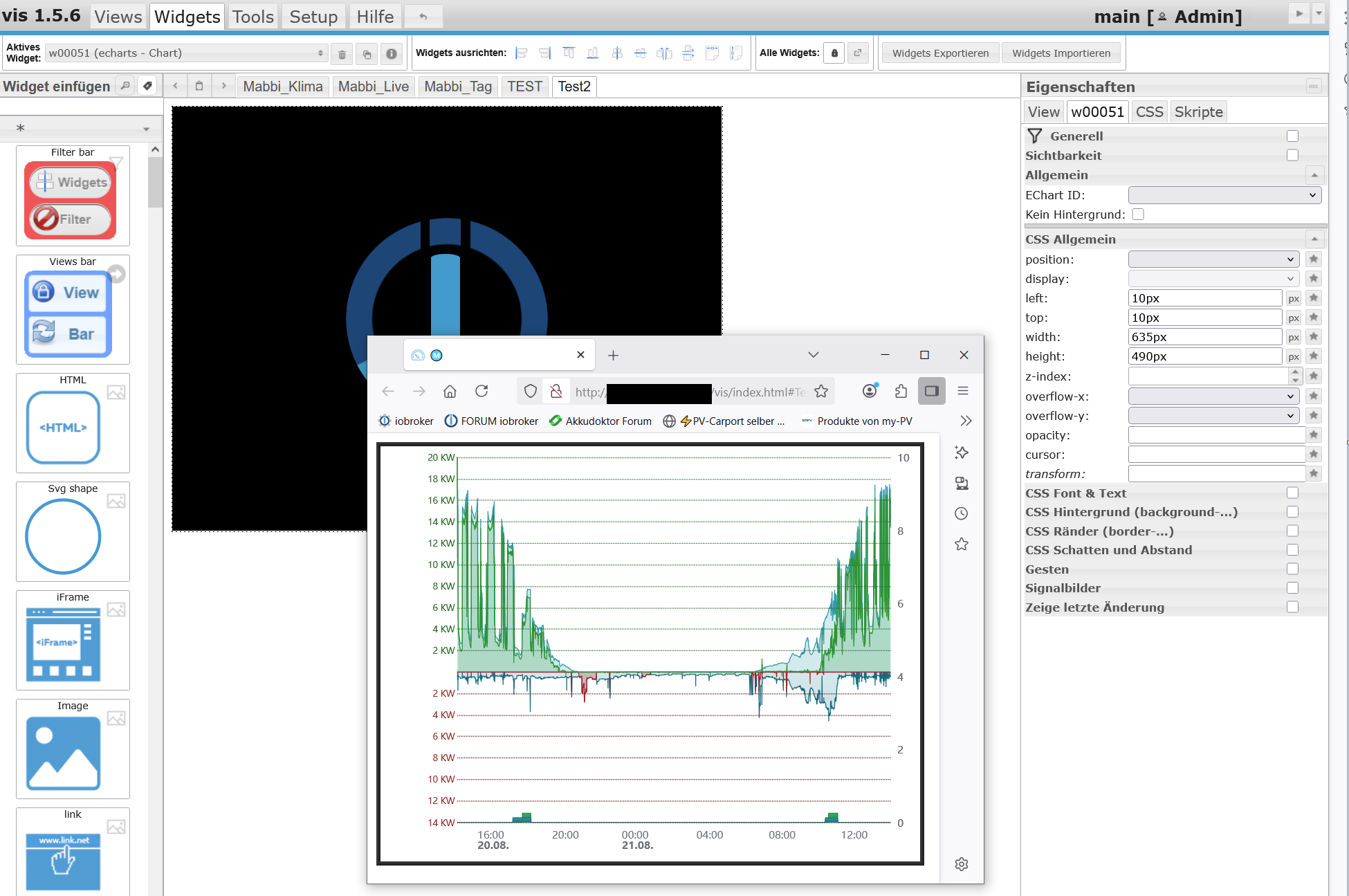This screenshot has width=1349, height=896.
Task: Open Akkudoktor Forum bookmark in Firefox
Action: (600, 421)
